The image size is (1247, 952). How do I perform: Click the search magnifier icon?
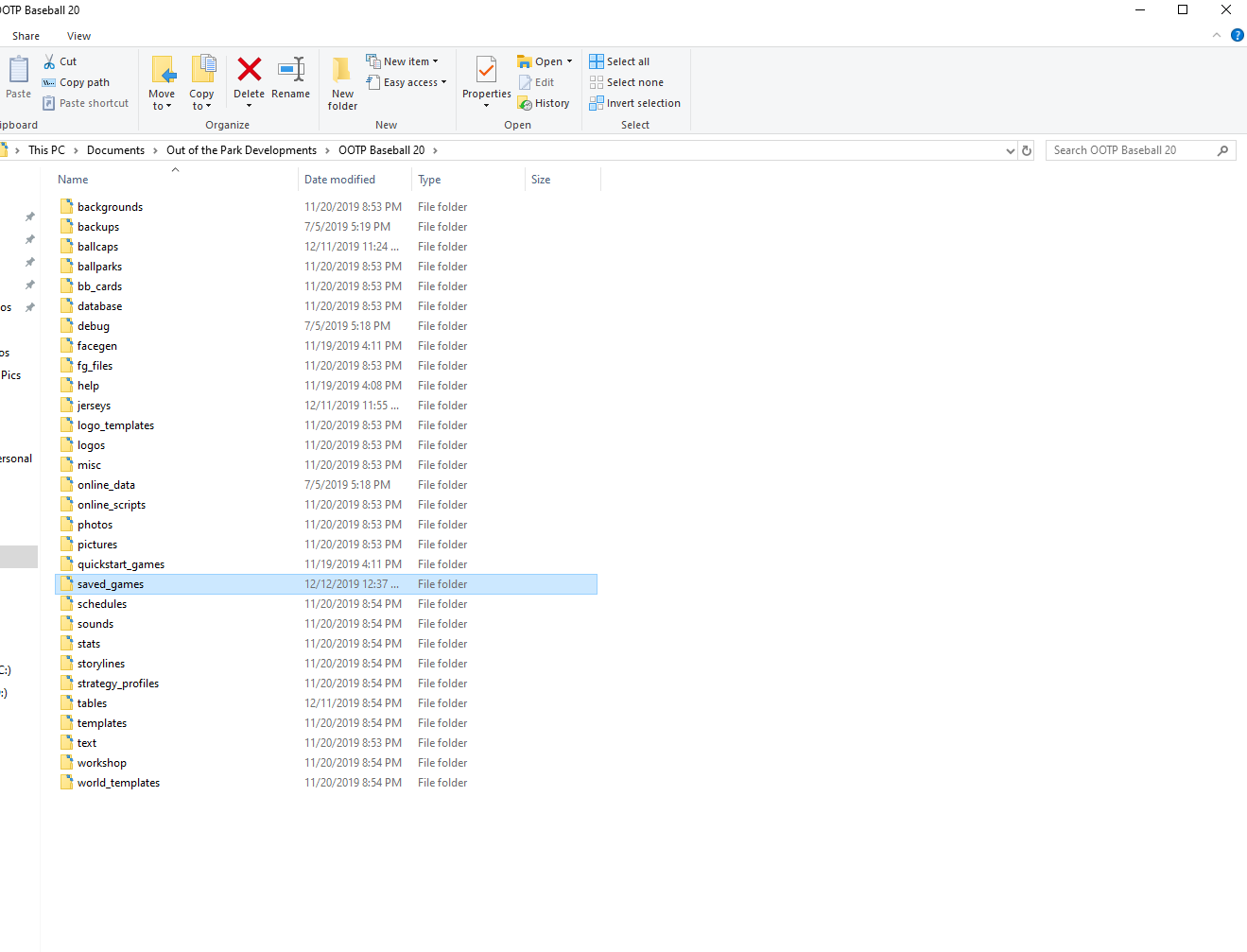(1222, 150)
